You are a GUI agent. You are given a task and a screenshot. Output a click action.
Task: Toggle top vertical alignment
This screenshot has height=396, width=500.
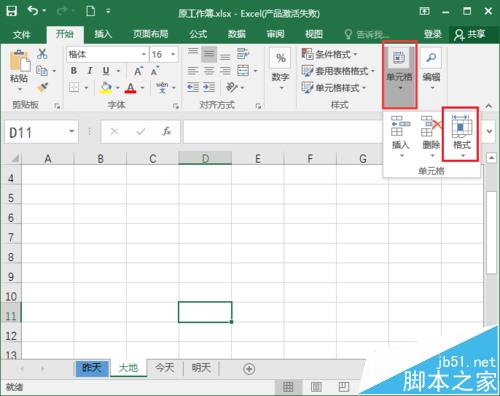coord(193,53)
